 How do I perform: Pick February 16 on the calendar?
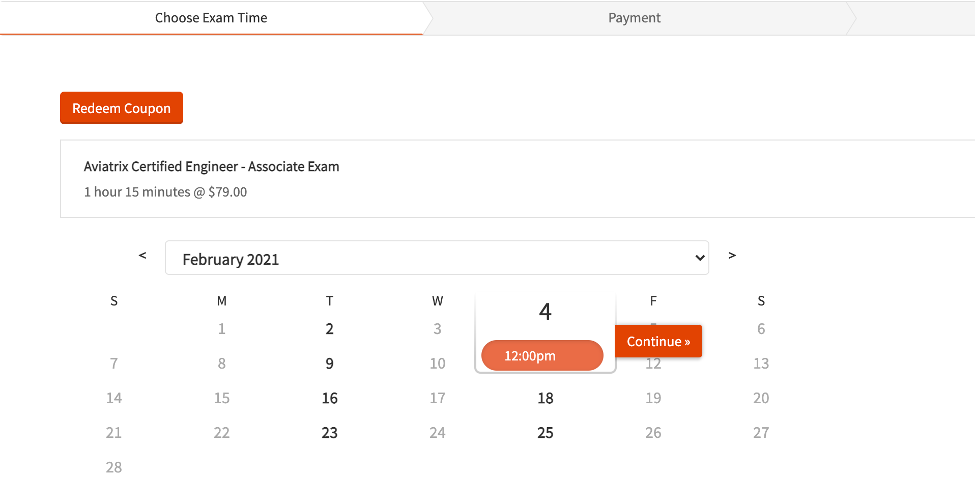[x=330, y=398]
